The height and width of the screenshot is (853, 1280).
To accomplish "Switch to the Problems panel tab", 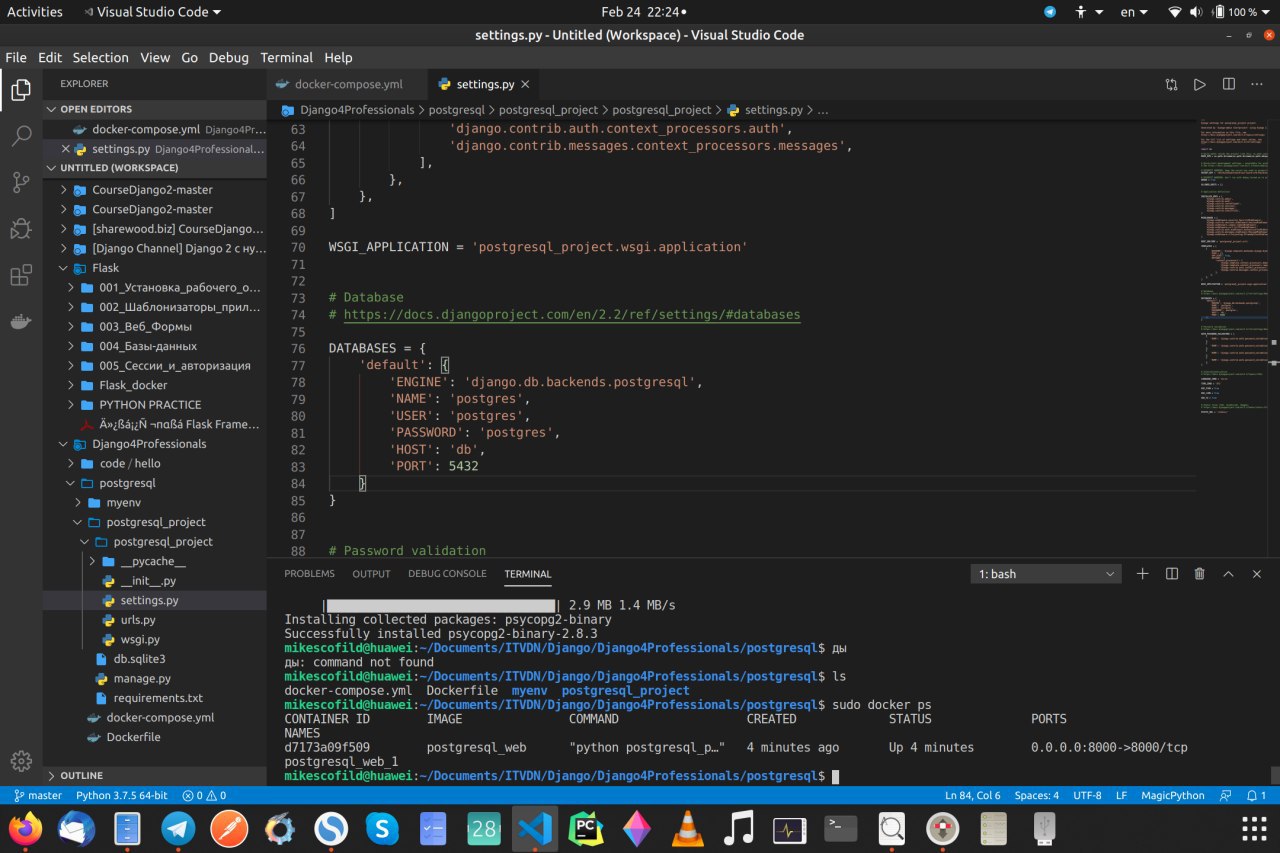I will click(309, 574).
